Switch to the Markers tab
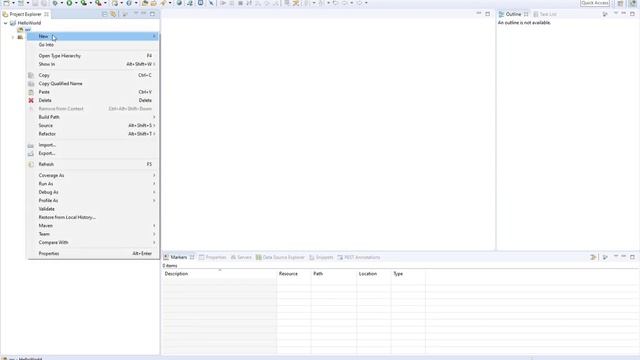This screenshot has height=360, width=640. pos(179,257)
